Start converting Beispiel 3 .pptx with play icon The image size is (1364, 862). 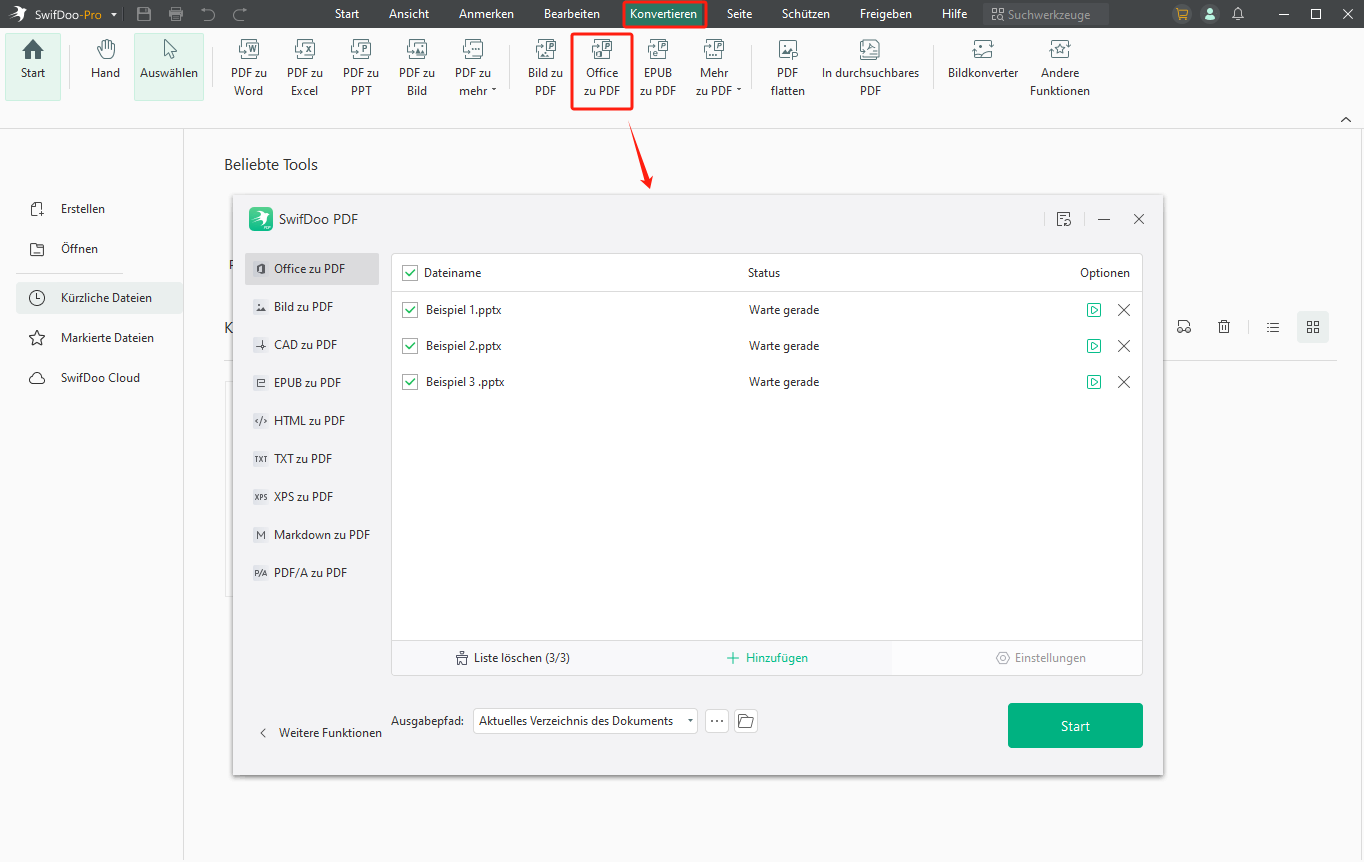pyautogui.click(x=1094, y=382)
